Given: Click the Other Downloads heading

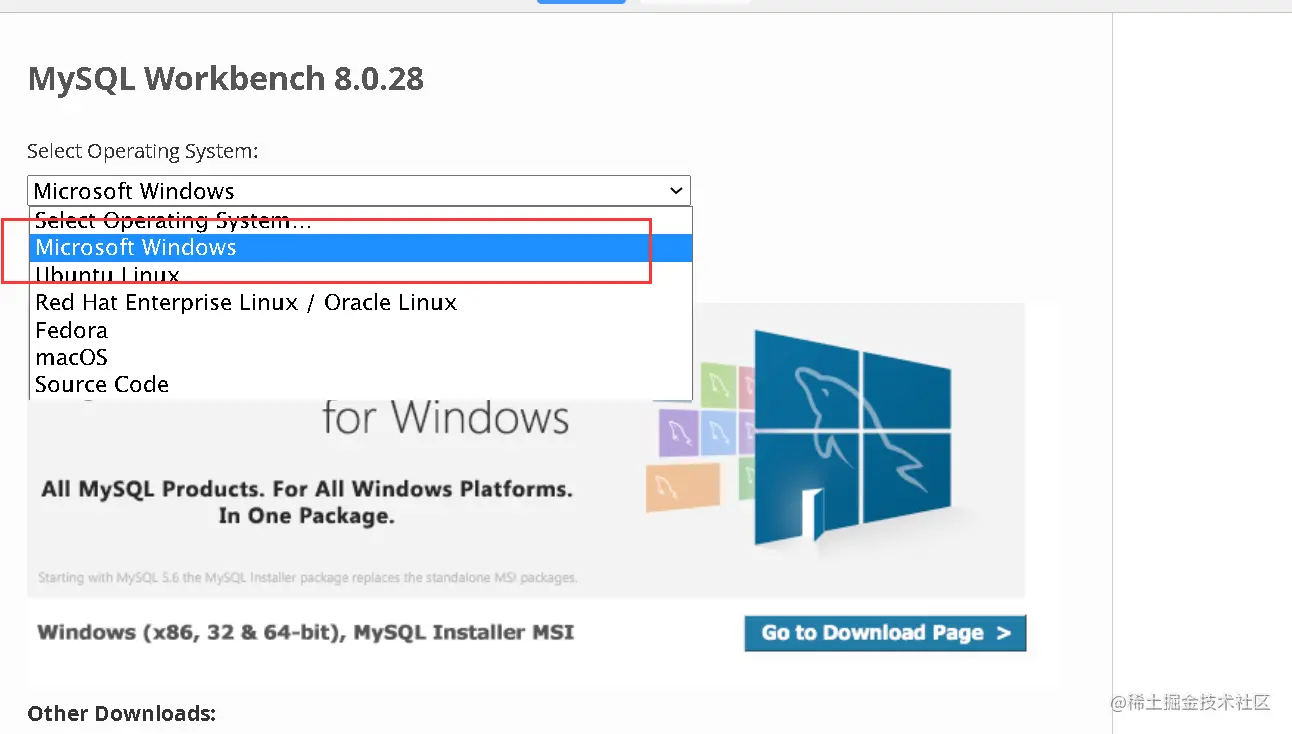Looking at the screenshot, I should 121,713.
